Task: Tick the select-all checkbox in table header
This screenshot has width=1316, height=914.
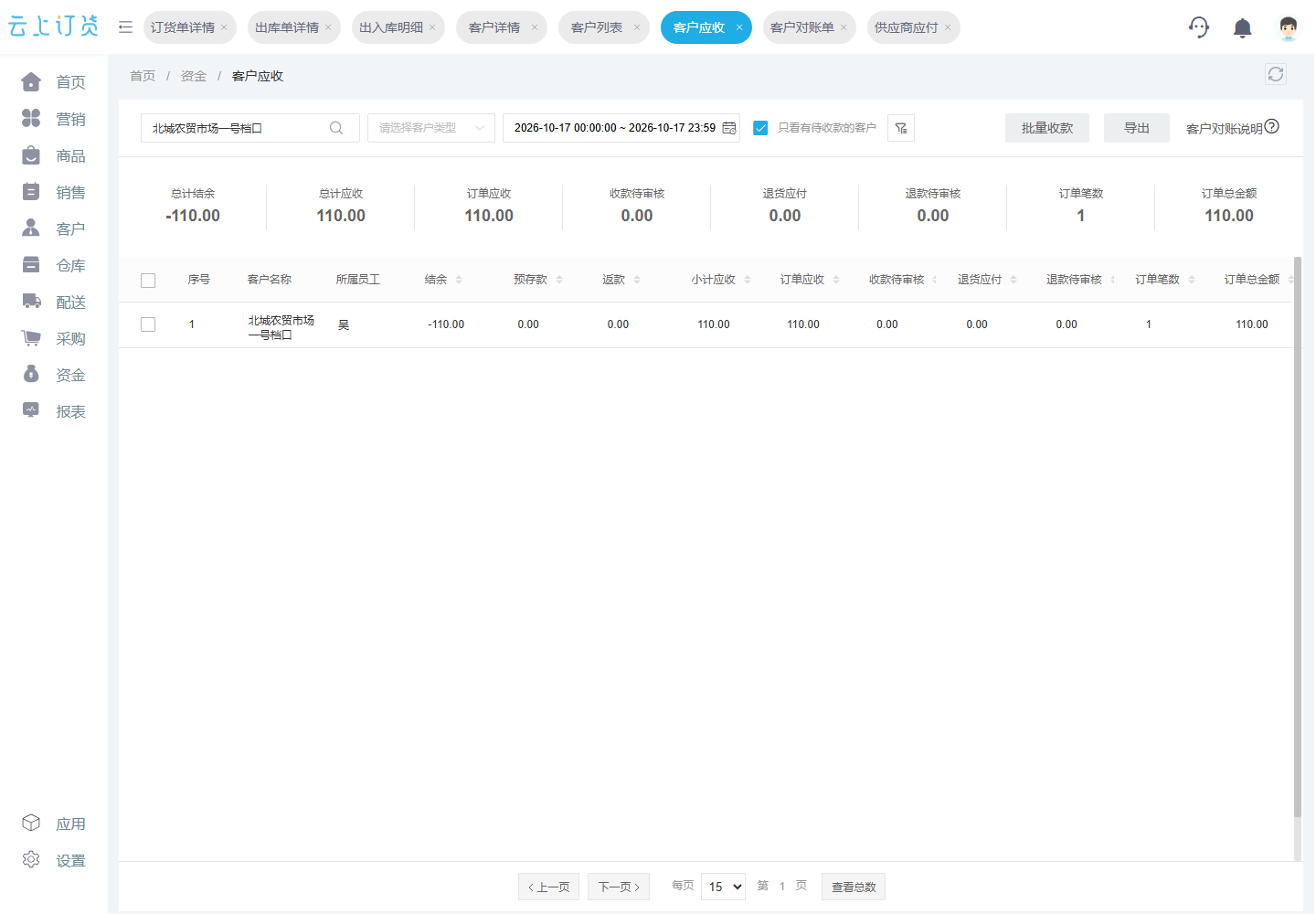Action: [148, 281]
